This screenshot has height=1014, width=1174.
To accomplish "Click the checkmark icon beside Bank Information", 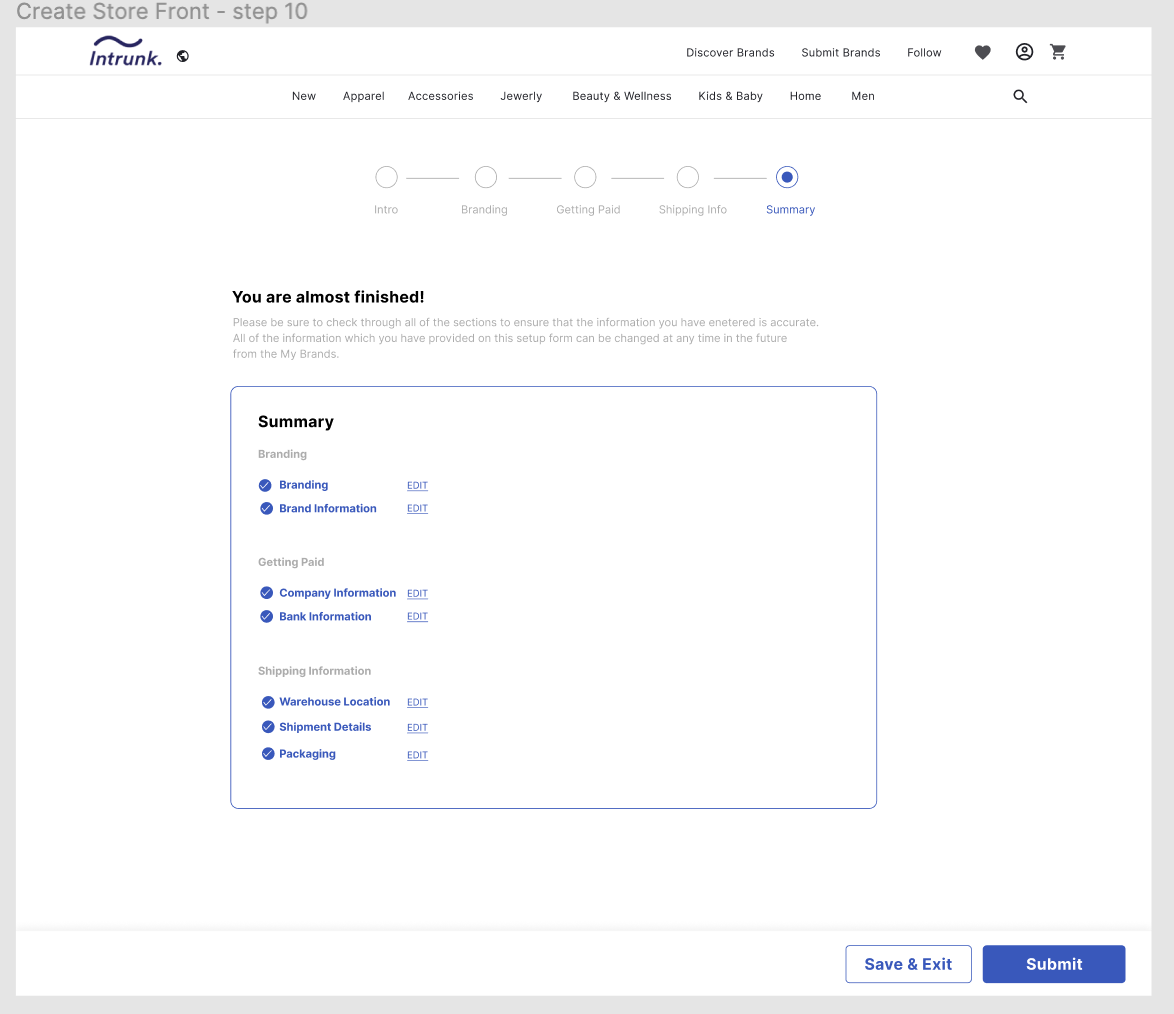I will tap(267, 616).
